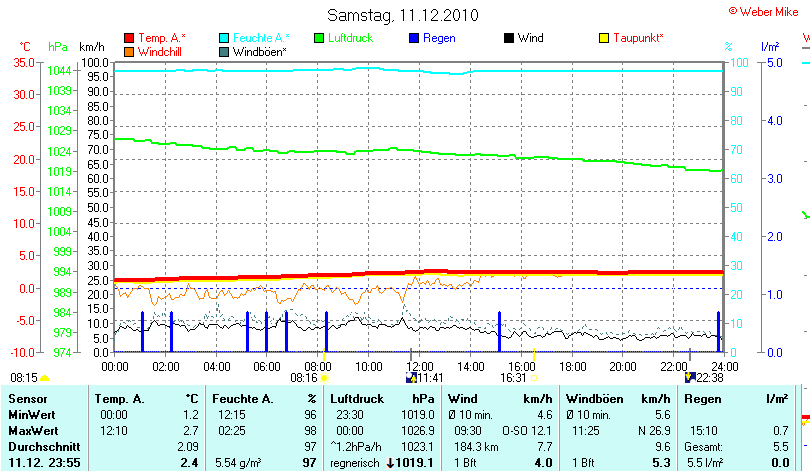The image size is (810, 471).
Task: Click the Windböen* legend label
Action: (259, 52)
